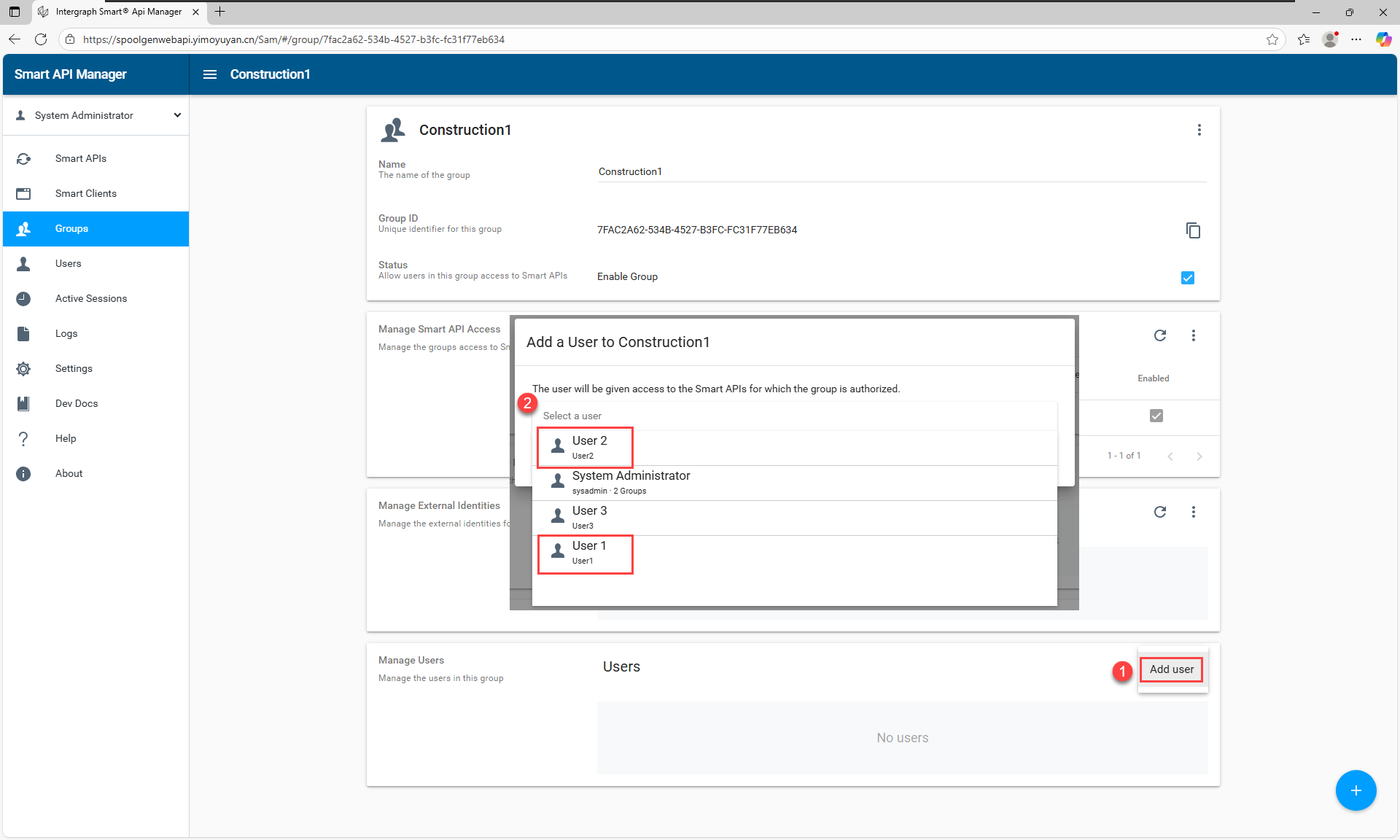Click the hamburger menu icon in header
The image size is (1400, 840).
coord(210,74)
